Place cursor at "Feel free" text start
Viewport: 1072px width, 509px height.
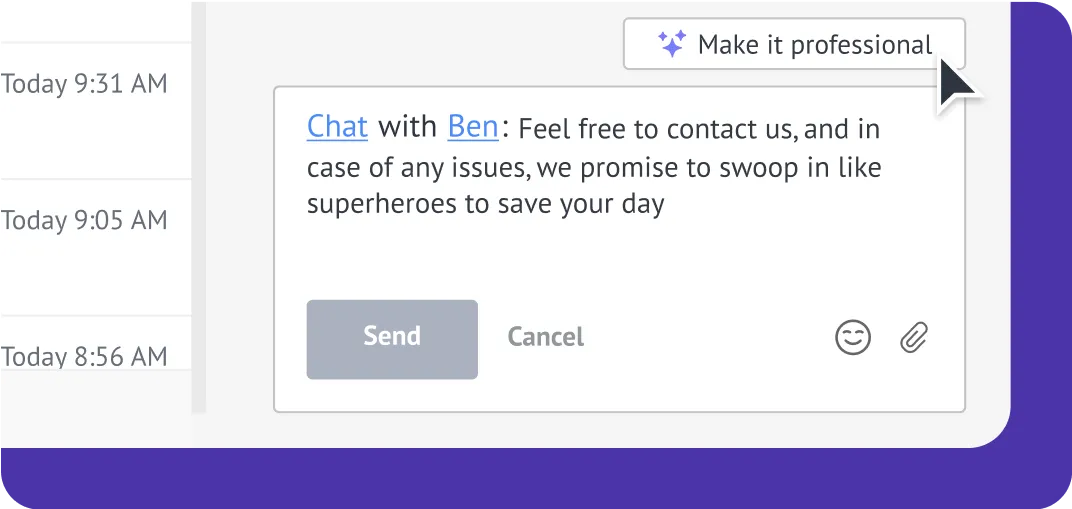click(521, 129)
